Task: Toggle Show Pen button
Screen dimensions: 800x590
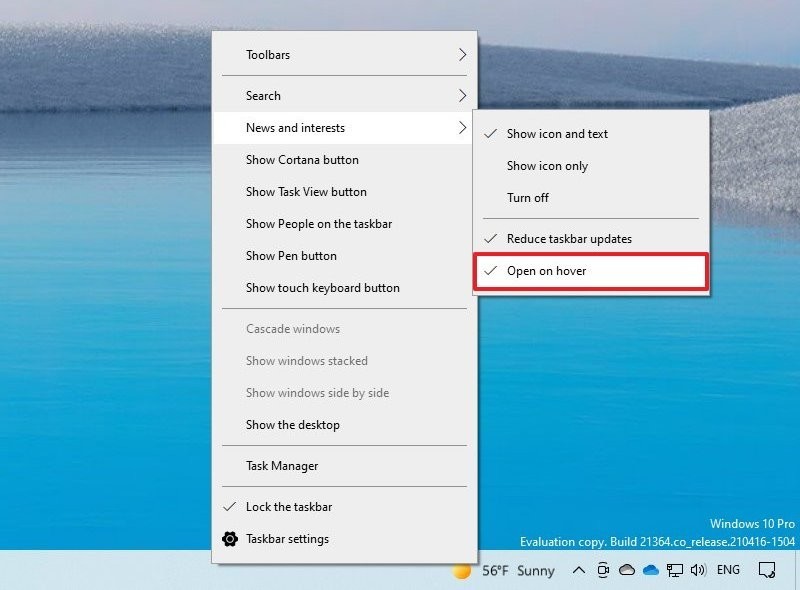Action: (x=344, y=256)
